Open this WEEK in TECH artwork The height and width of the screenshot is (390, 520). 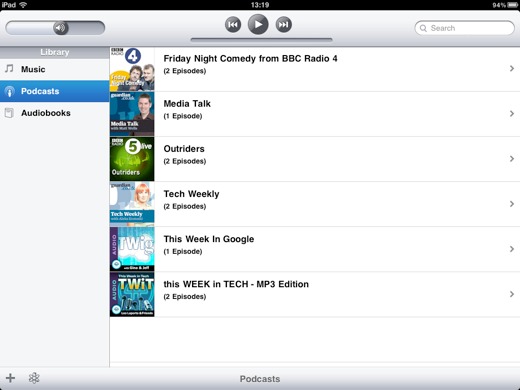pos(132,294)
